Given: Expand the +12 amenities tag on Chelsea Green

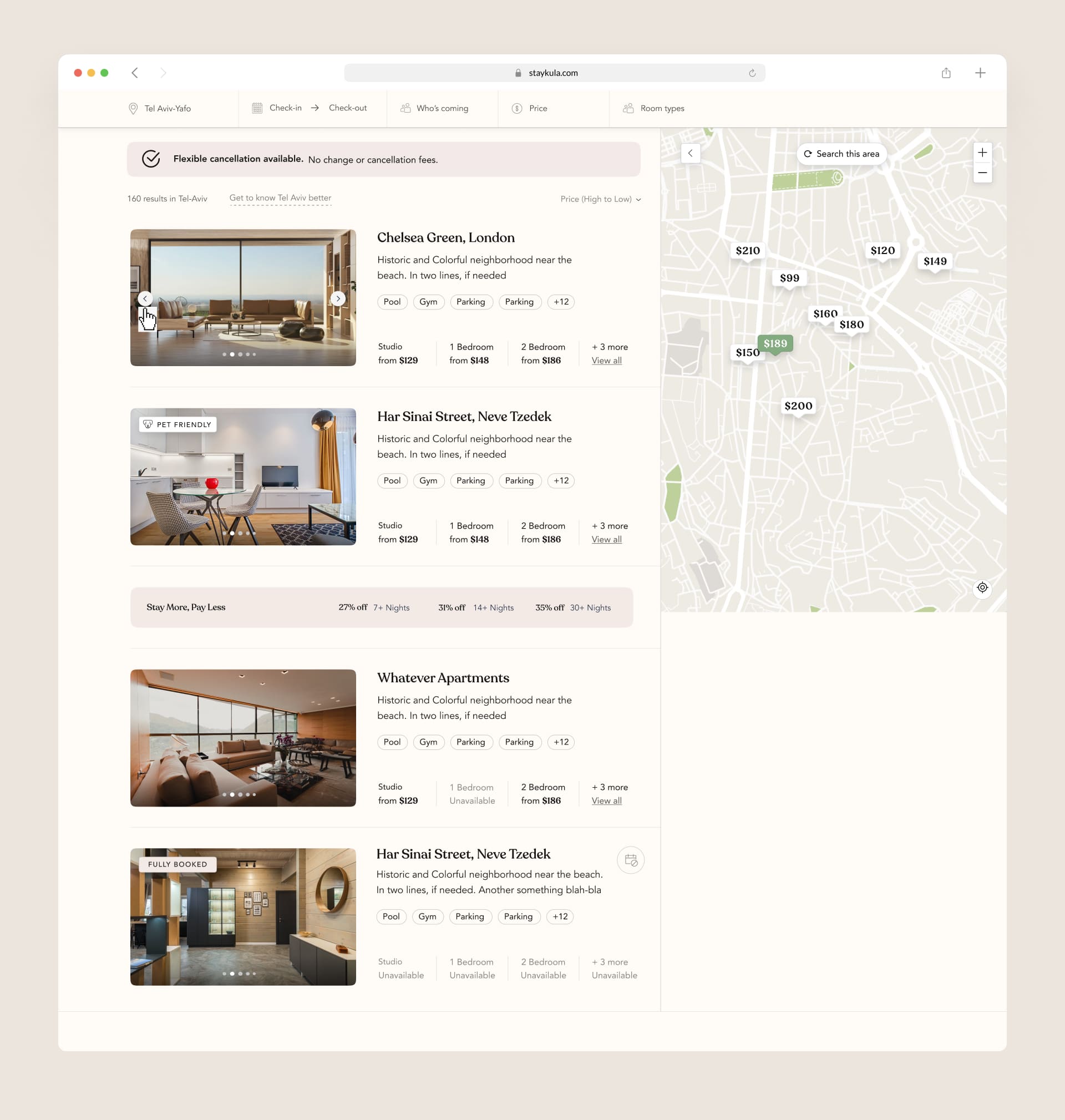Looking at the screenshot, I should (x=560, y=302).
